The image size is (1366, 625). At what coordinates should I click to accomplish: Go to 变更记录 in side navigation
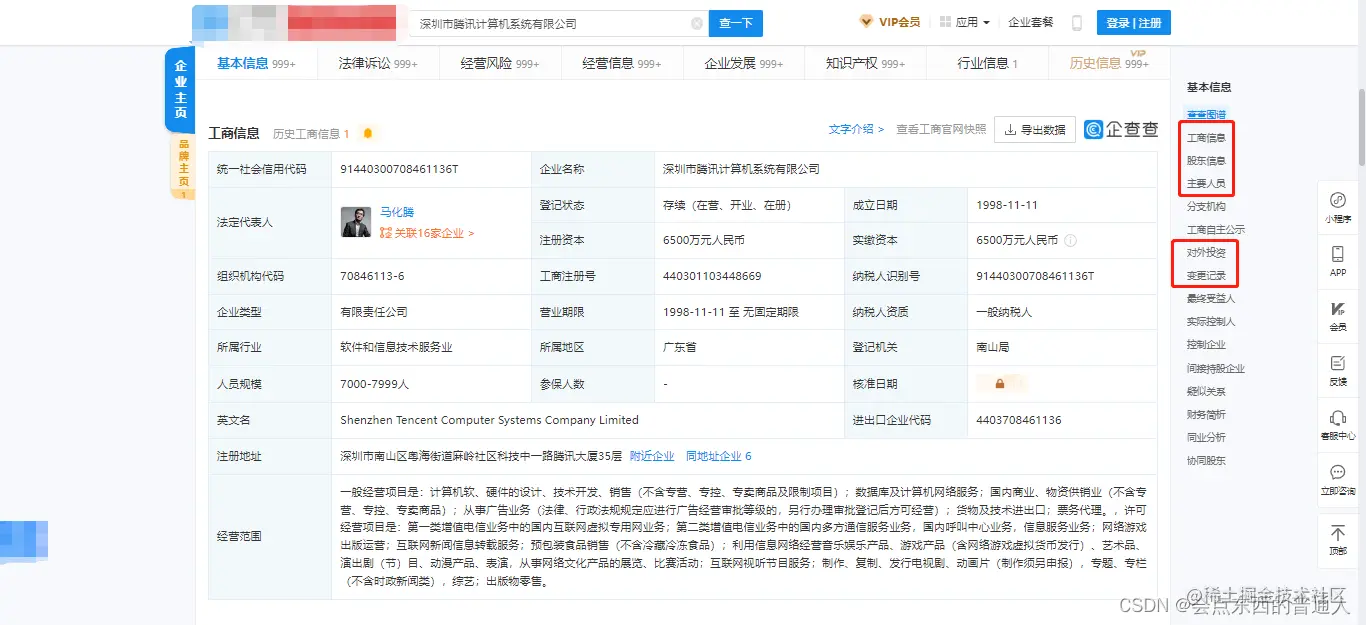pos(1206,276)
